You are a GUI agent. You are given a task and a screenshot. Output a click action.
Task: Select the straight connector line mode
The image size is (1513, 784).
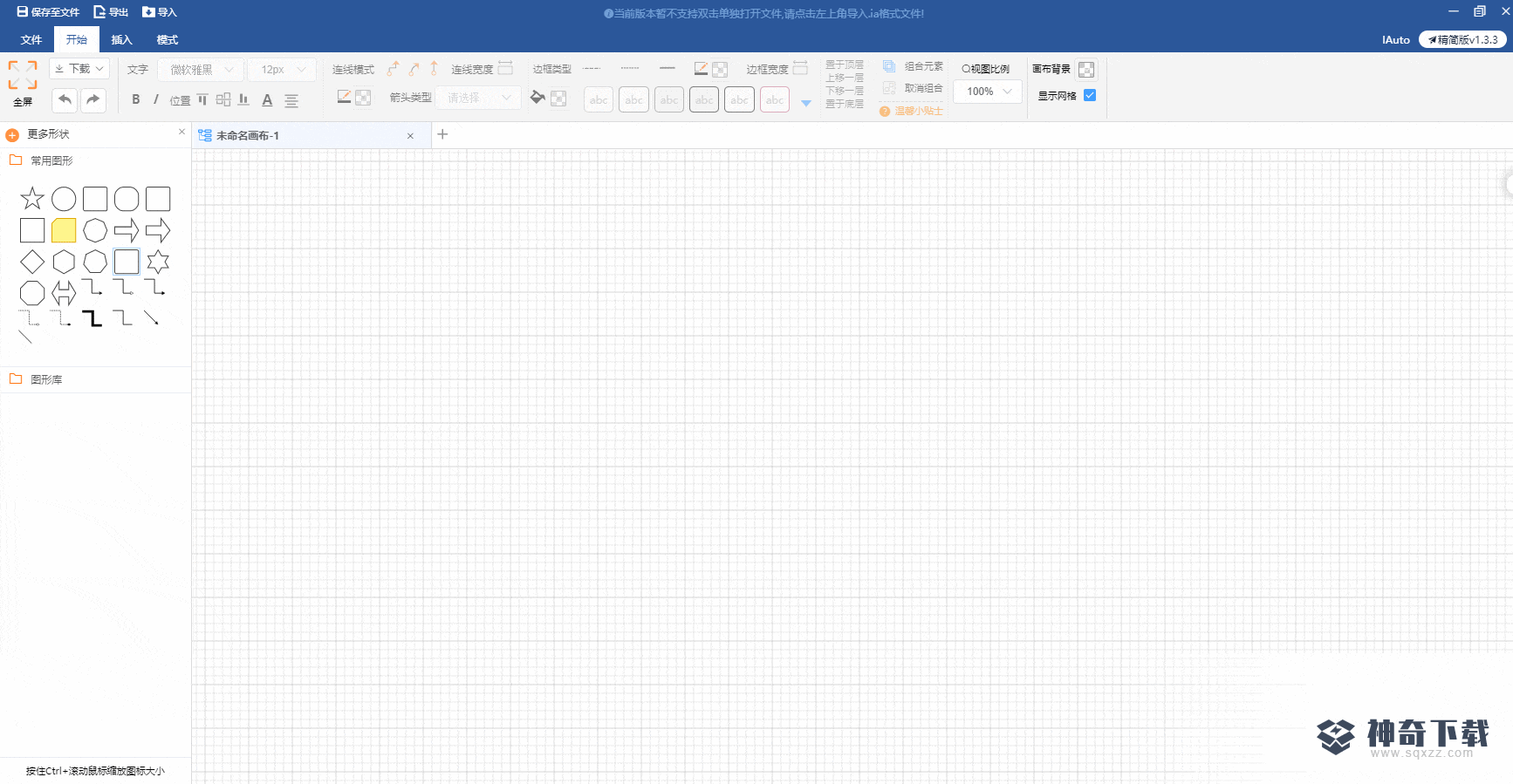[x=434, y=68]
